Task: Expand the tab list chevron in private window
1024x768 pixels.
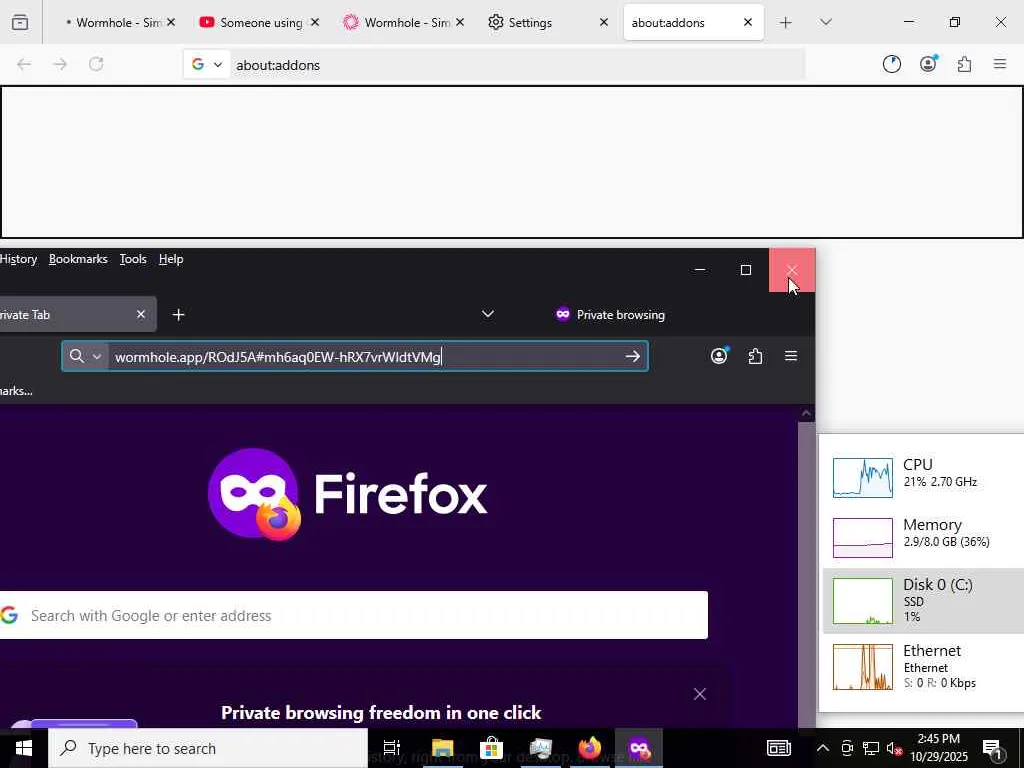Action: [x=488, y=314]
